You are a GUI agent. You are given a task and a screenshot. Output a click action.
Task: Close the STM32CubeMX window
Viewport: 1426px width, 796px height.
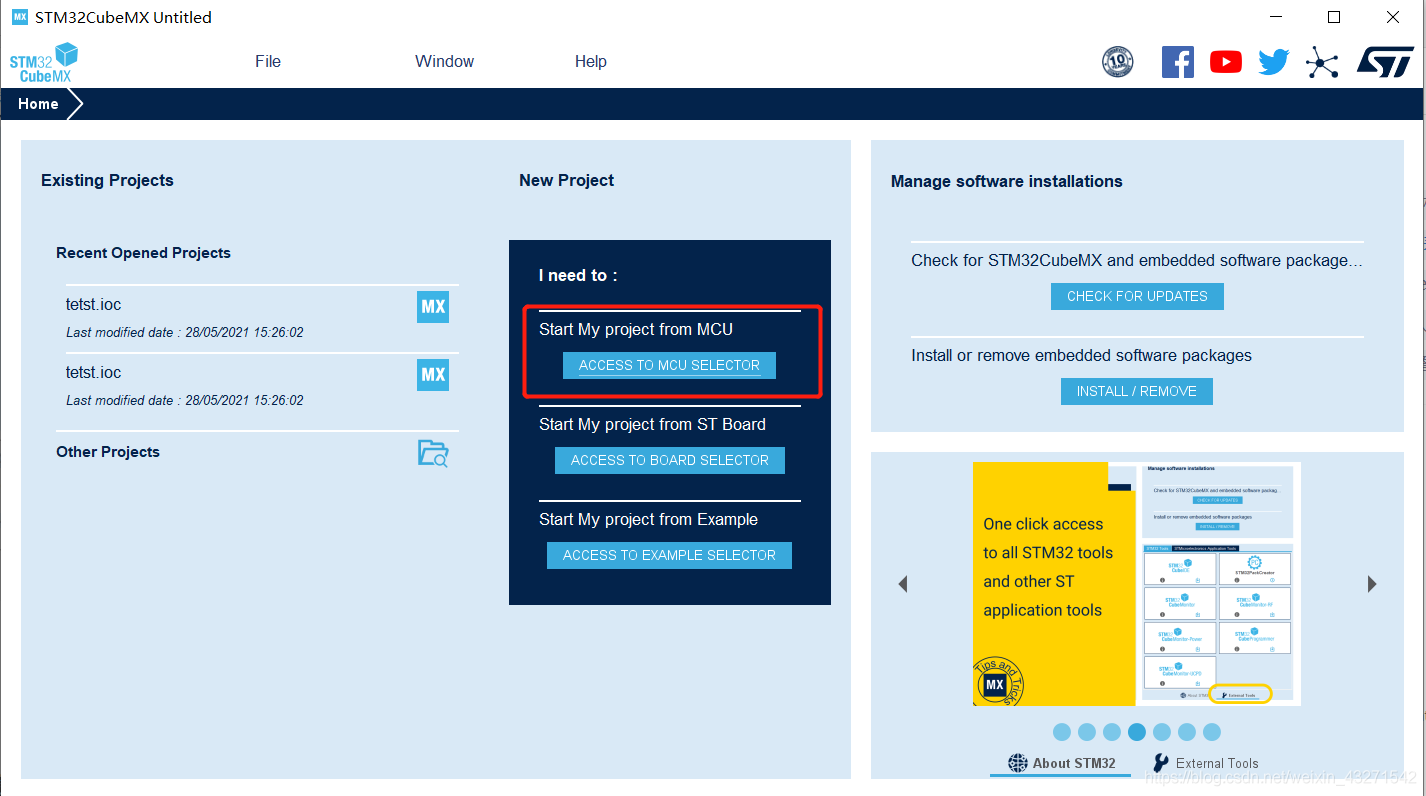tap(1393, 17)
